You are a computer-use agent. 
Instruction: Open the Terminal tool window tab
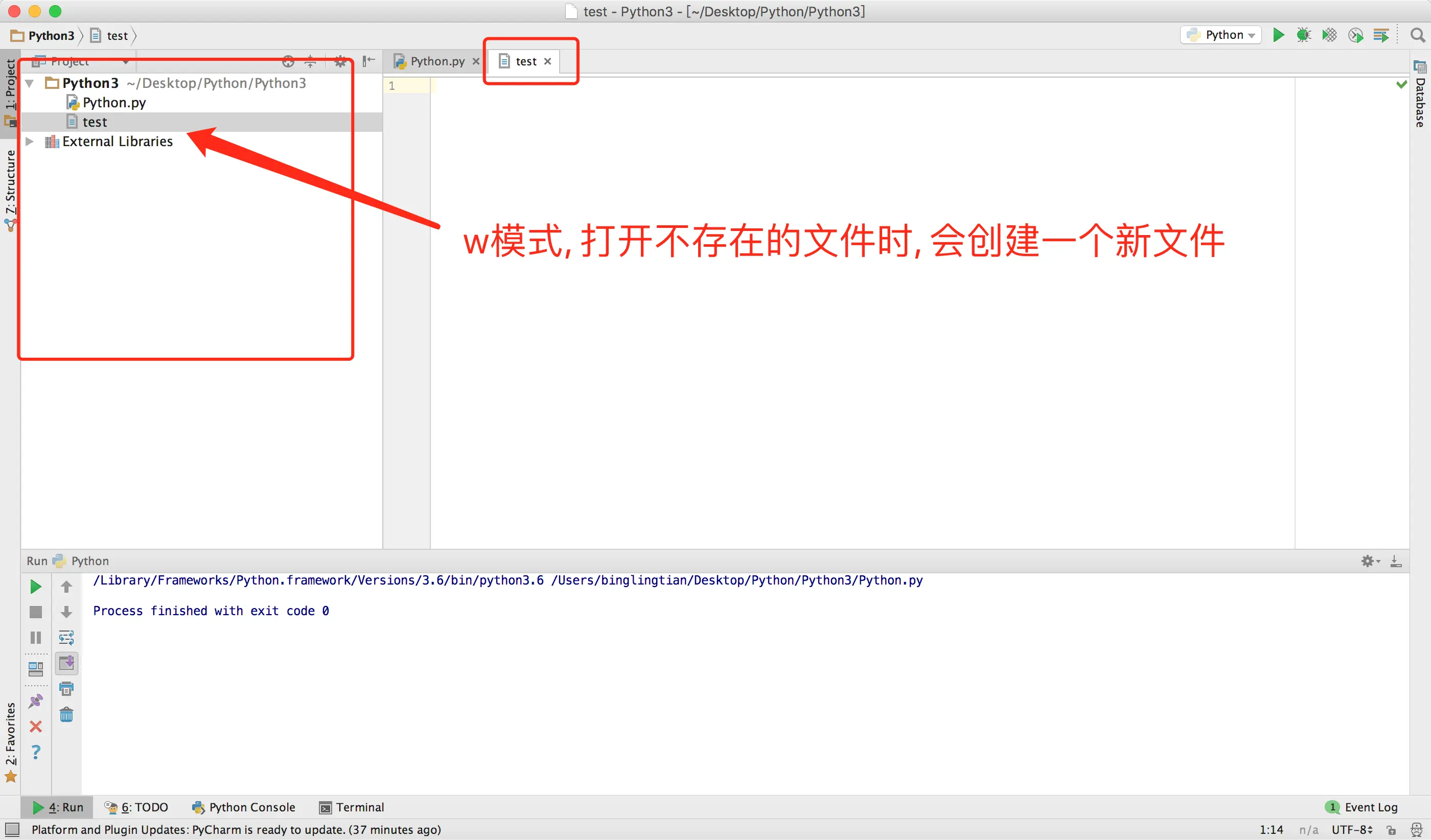tap(352, 807)
